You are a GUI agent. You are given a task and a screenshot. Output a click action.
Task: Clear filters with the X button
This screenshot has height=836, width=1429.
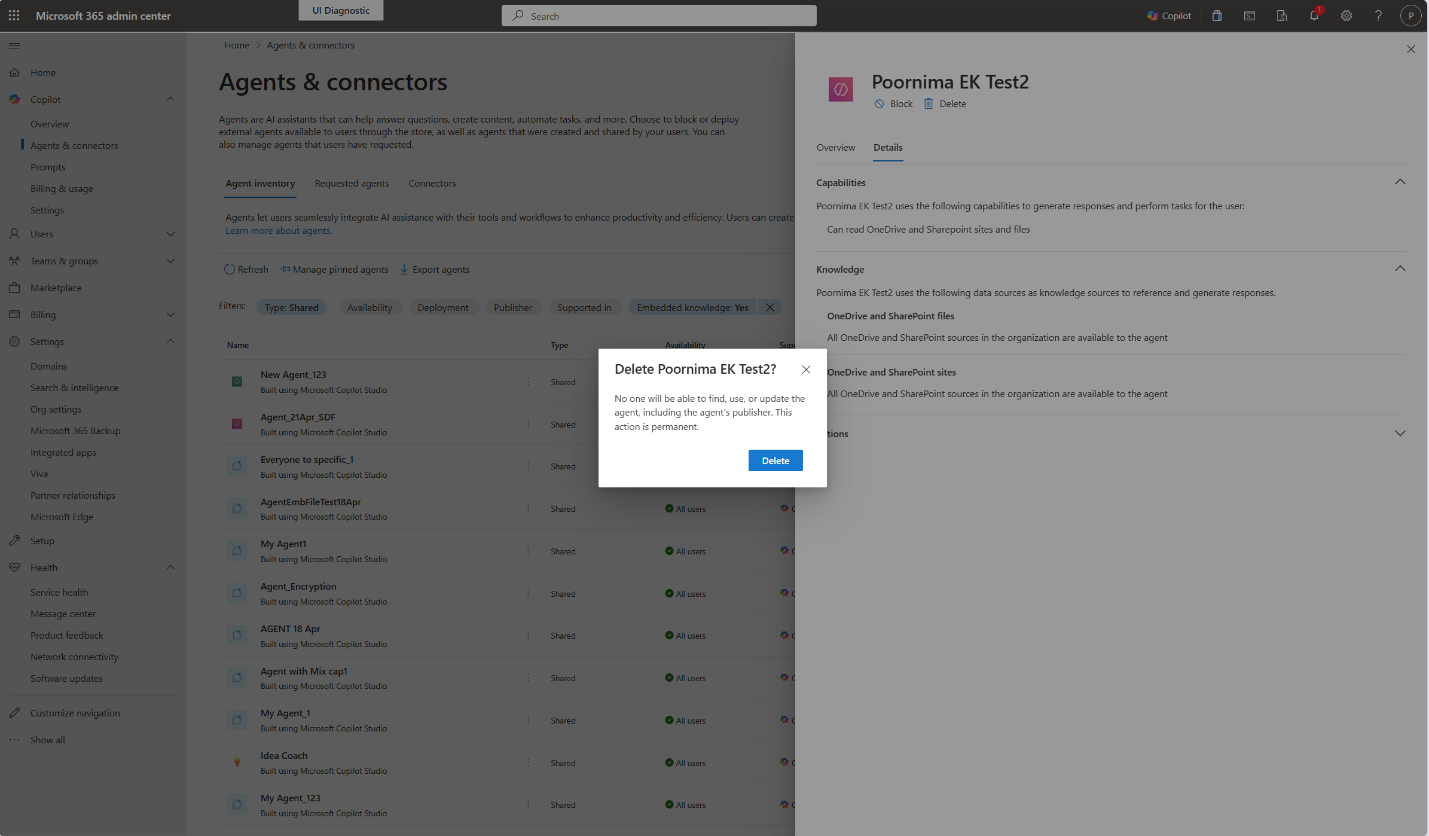770,307
